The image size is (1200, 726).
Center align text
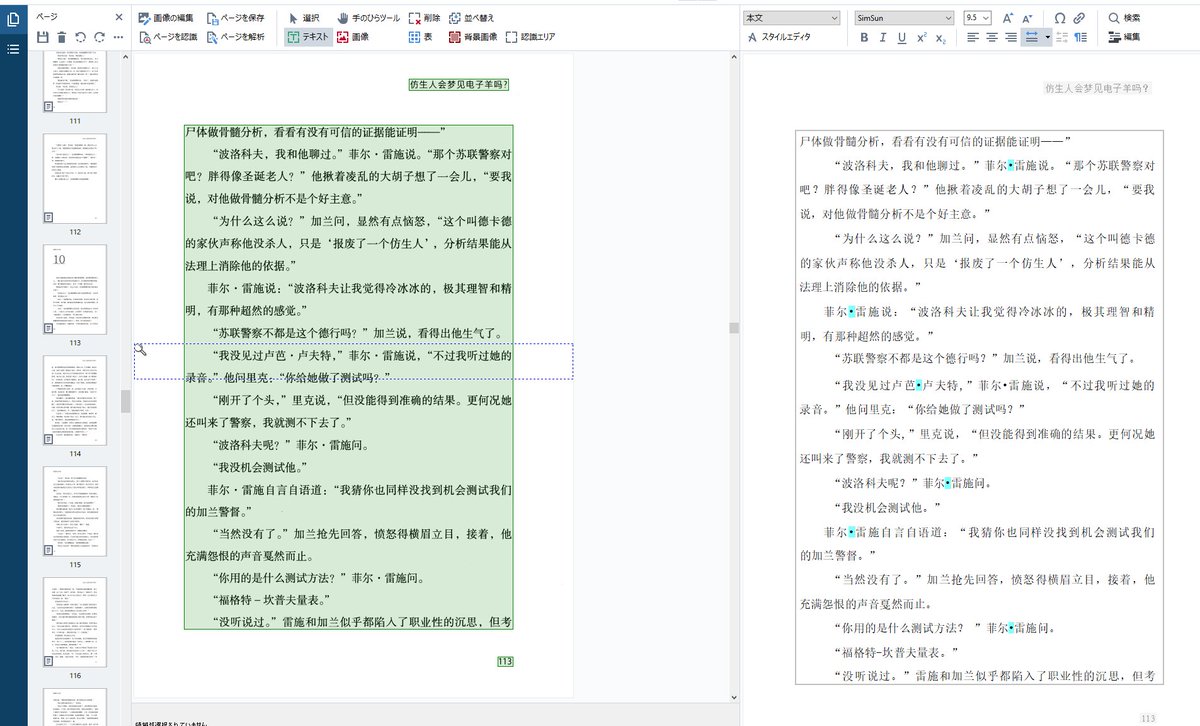[x=992, y=38]
